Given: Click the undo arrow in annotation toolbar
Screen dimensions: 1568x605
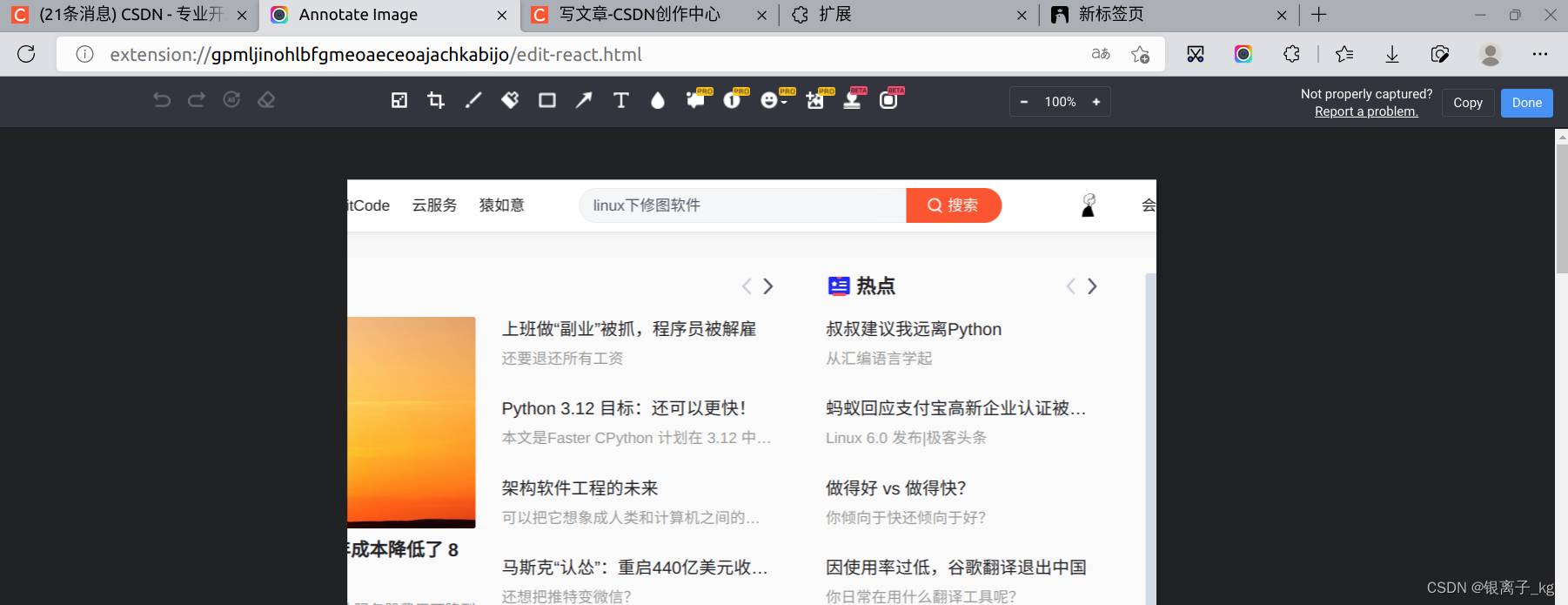Looking at the screenshot, I should pyautogui.click(x=162, y=100).
